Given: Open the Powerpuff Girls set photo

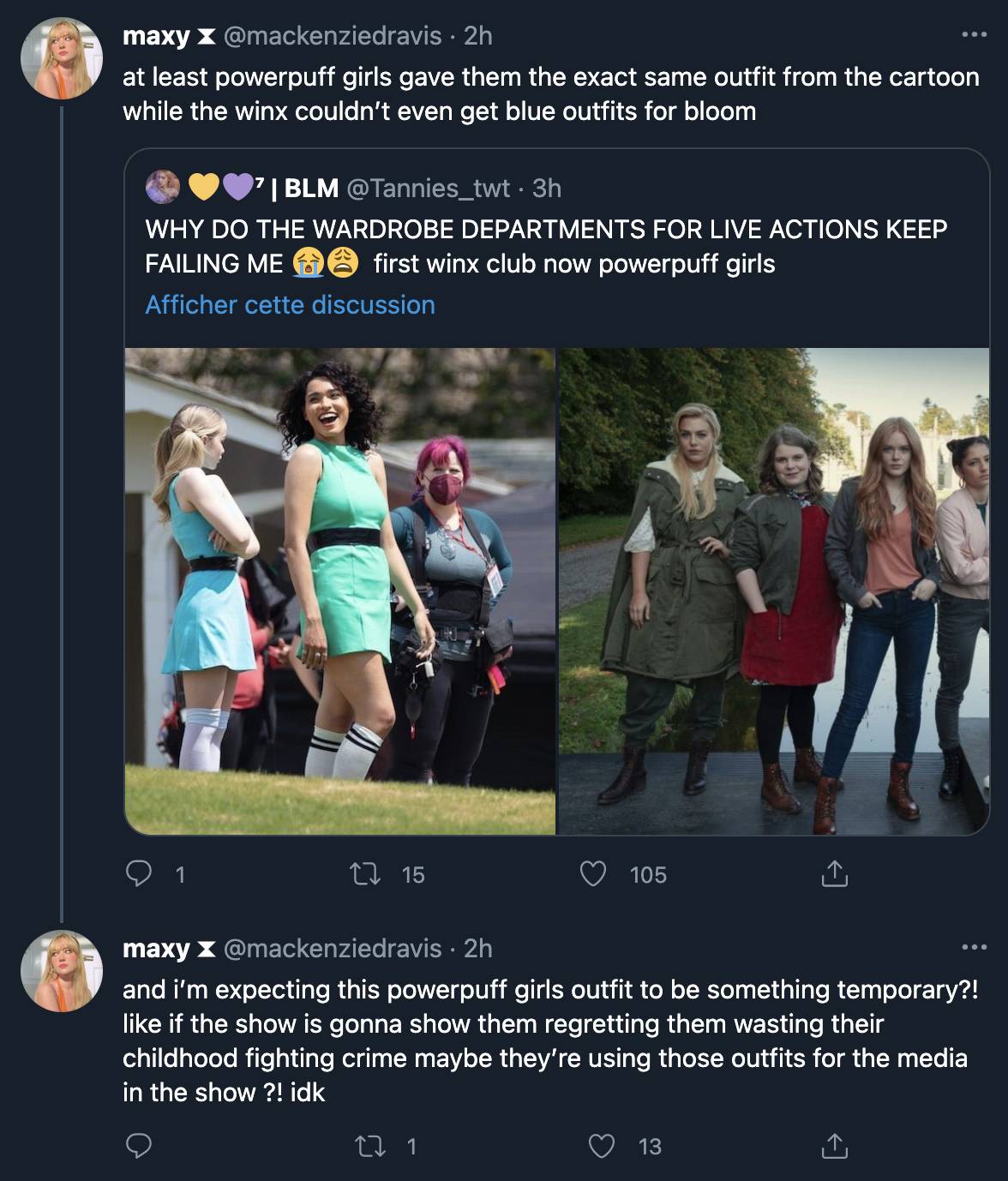Looking at the screenshot, I should 340,591.
